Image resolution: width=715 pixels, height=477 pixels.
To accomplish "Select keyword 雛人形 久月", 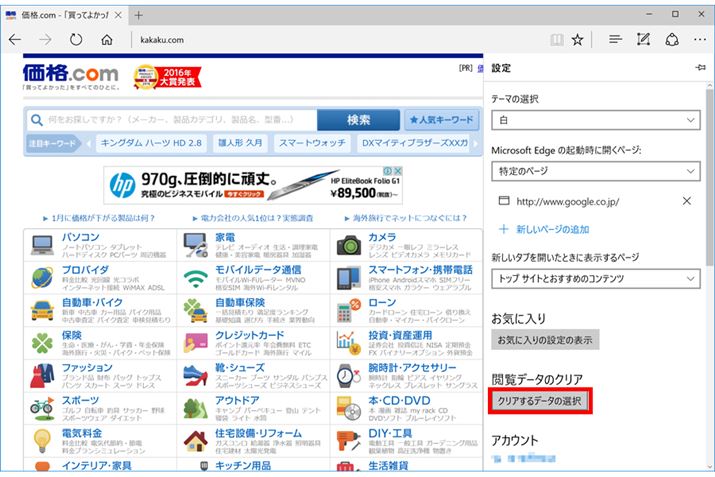I will tap(240, 143).
